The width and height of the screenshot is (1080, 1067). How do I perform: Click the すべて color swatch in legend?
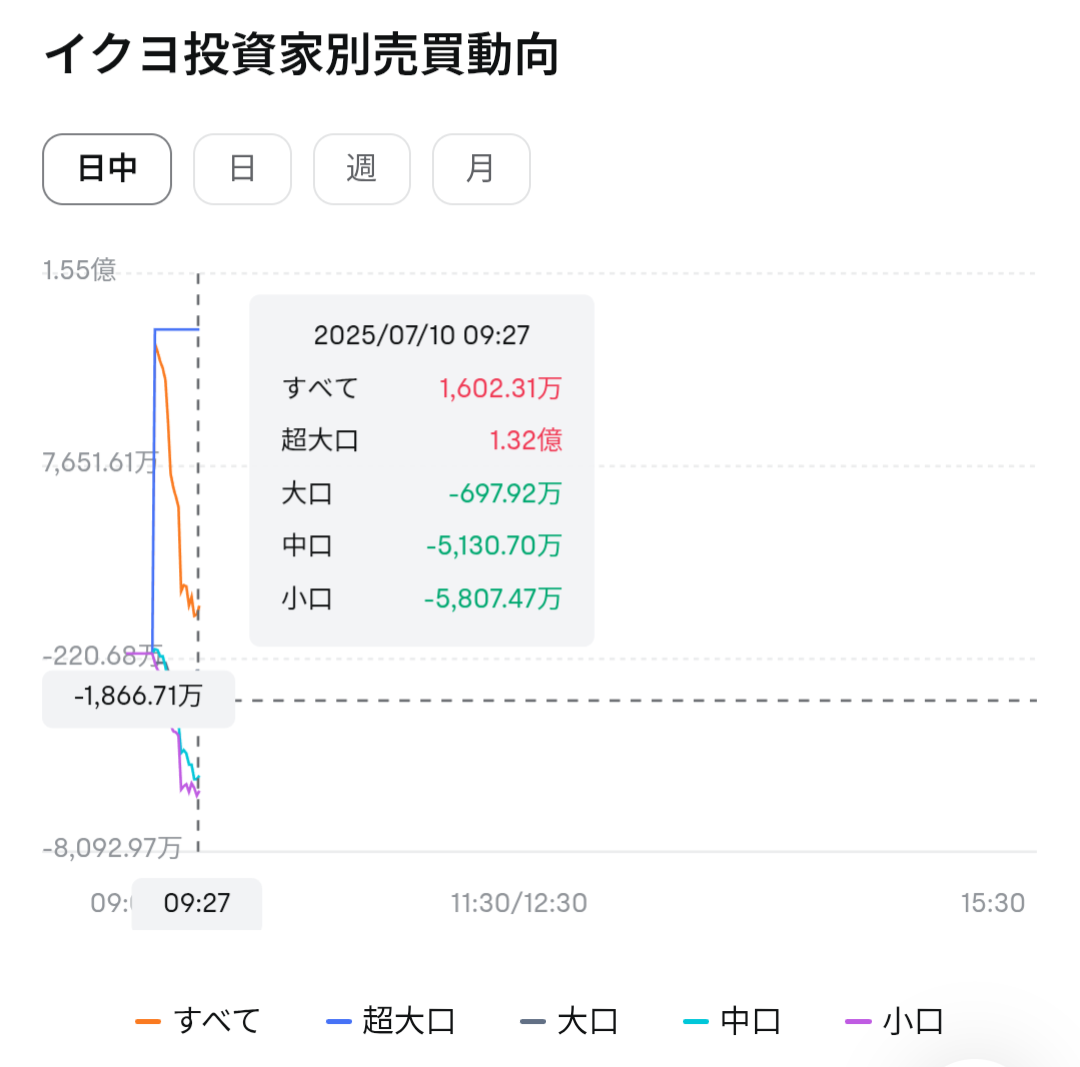pos(150,1021)
